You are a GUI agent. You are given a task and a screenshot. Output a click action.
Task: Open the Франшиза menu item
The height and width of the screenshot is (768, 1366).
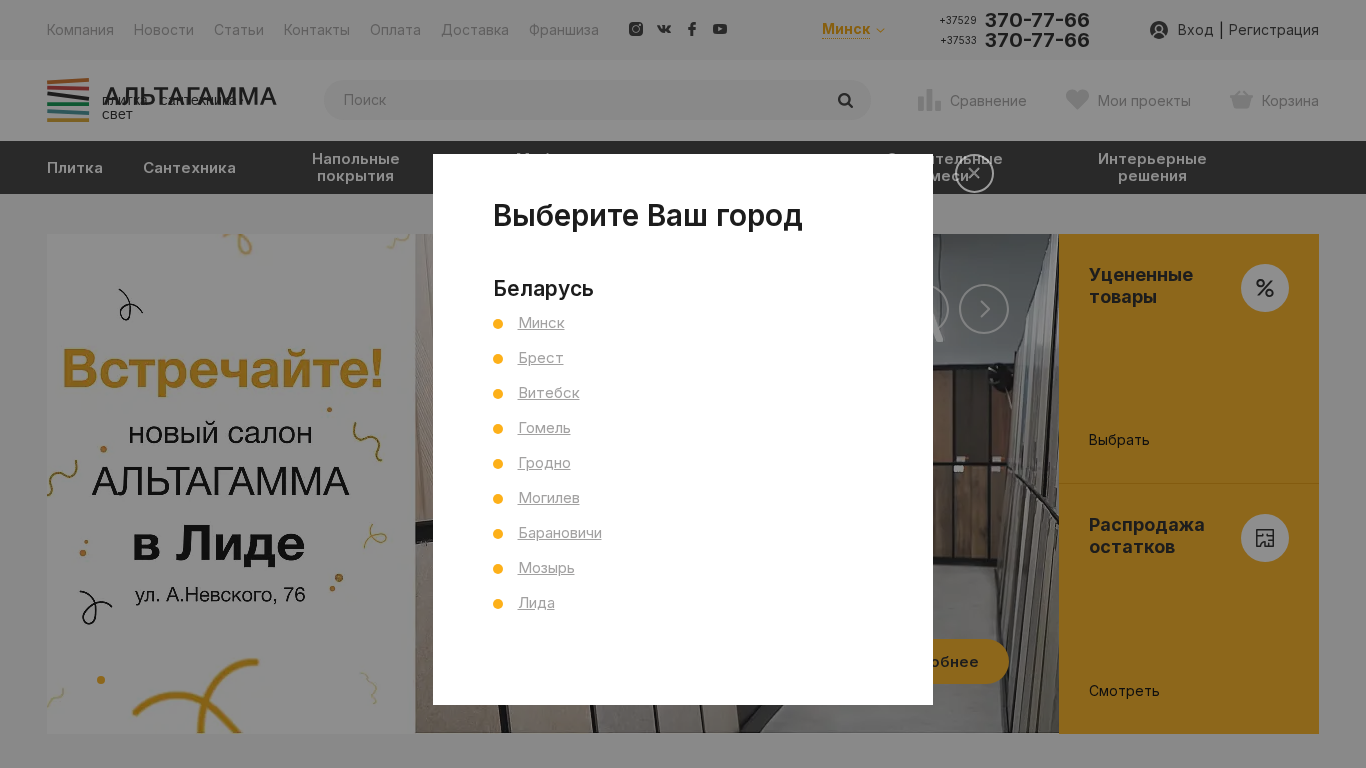[564, 30]
